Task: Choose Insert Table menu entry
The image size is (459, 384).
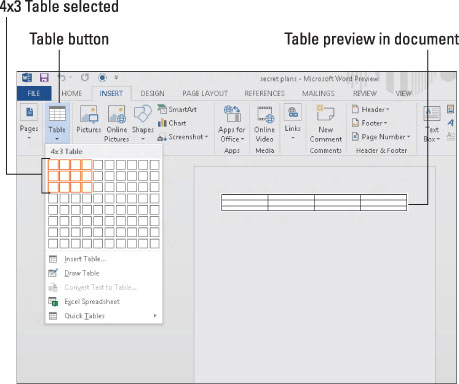Action: 103,259
